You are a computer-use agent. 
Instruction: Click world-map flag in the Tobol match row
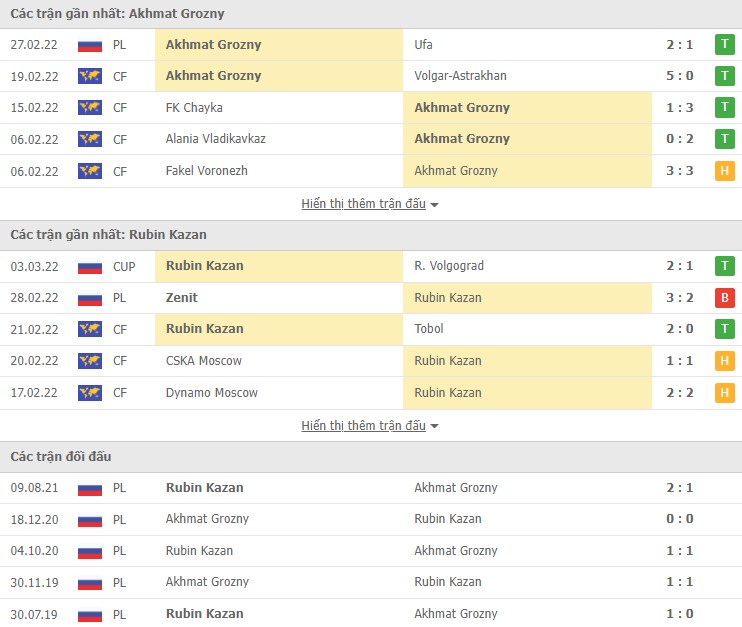click(x=90, y=329)
